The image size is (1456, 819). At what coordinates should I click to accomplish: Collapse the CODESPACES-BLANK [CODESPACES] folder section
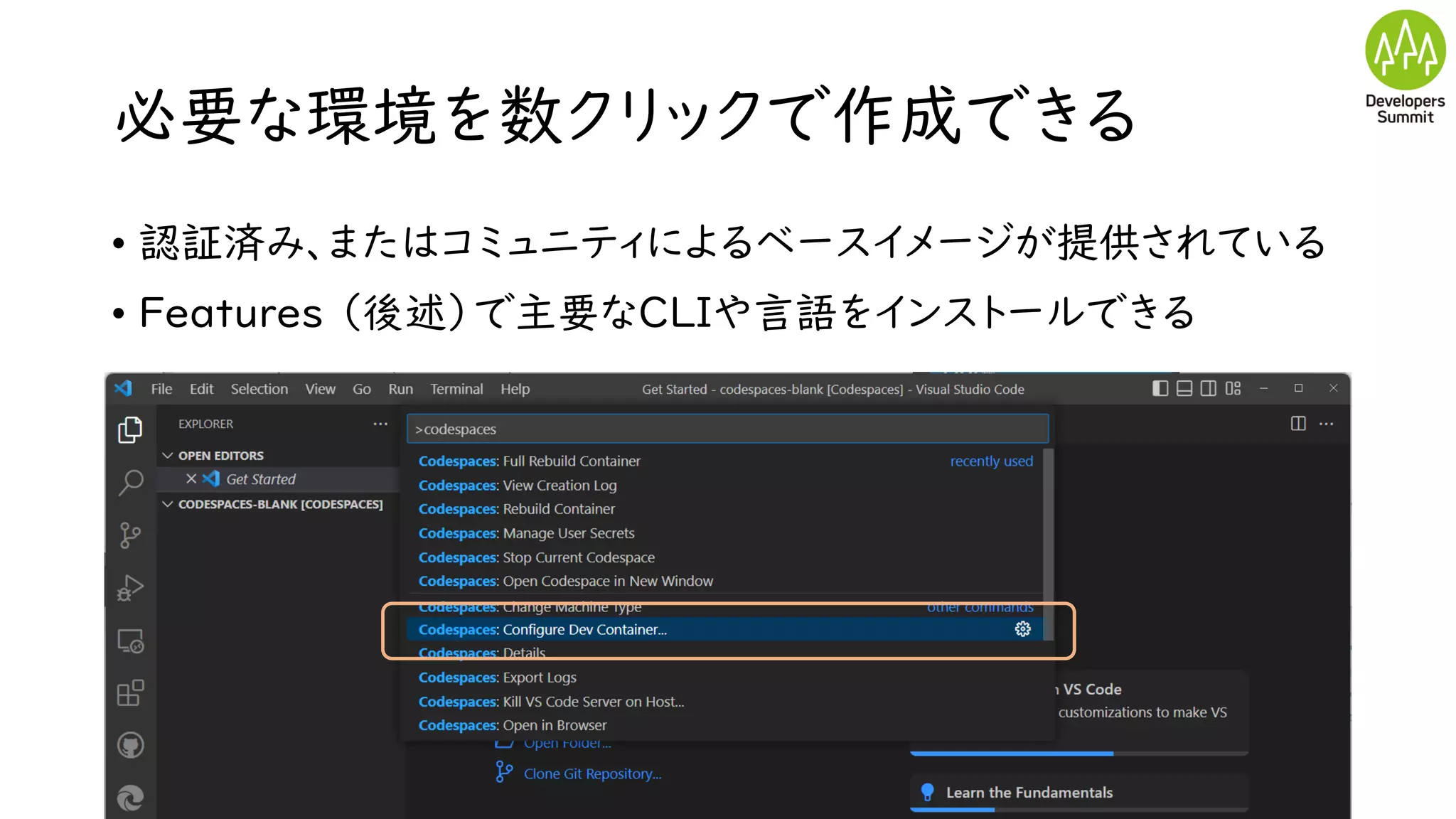click(168, 504)
